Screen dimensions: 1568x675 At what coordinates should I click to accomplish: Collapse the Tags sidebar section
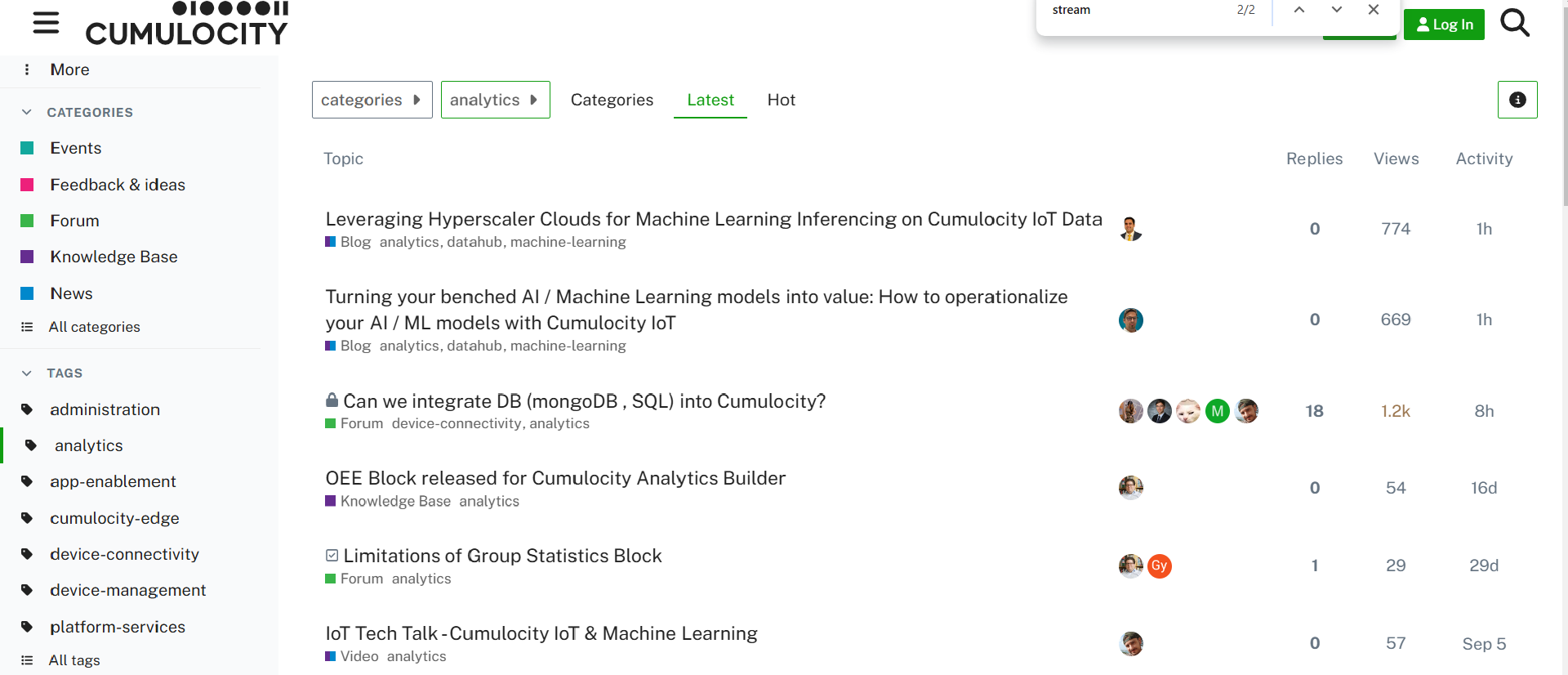click(x=27, y=373)
